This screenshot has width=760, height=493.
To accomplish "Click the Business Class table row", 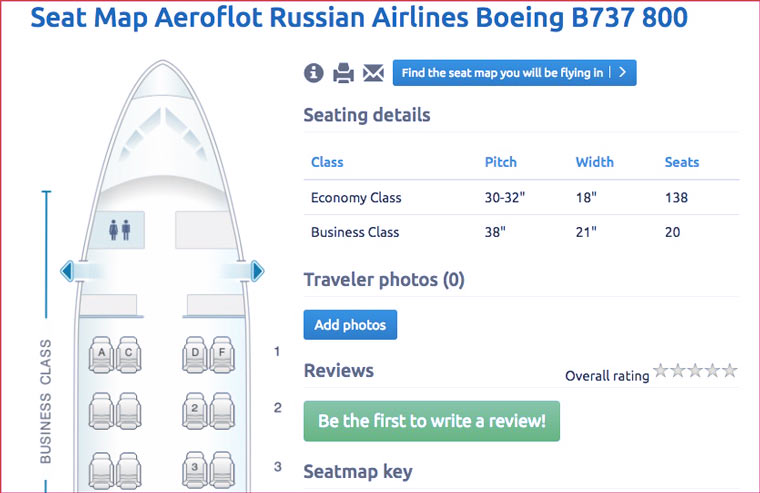I will coord(521,232).
